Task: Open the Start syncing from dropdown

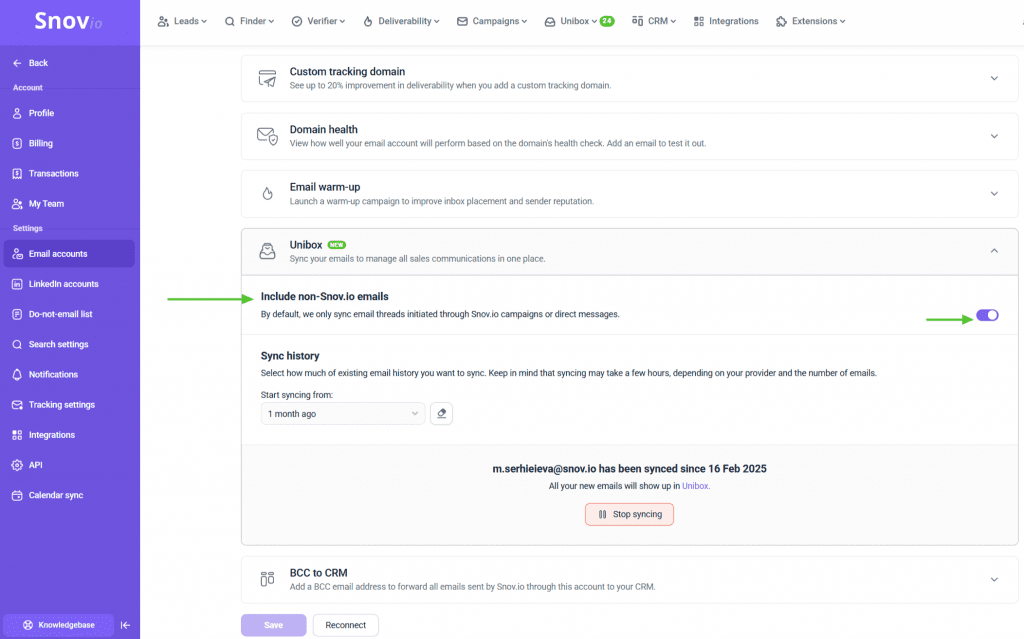Action: click(x=342, y=413)
